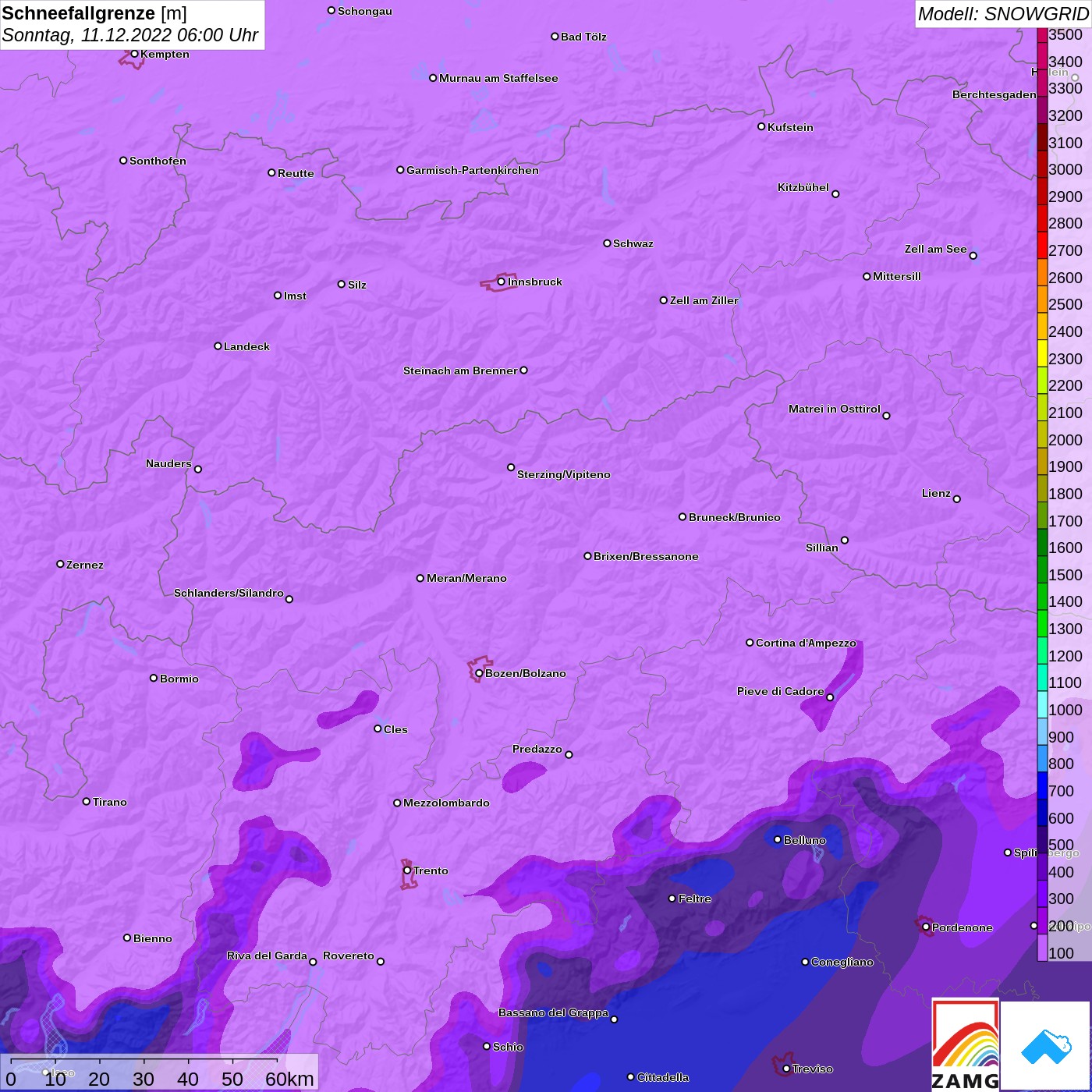
Task: Select the Meran/Merano city marker dot
Action: 420,578
